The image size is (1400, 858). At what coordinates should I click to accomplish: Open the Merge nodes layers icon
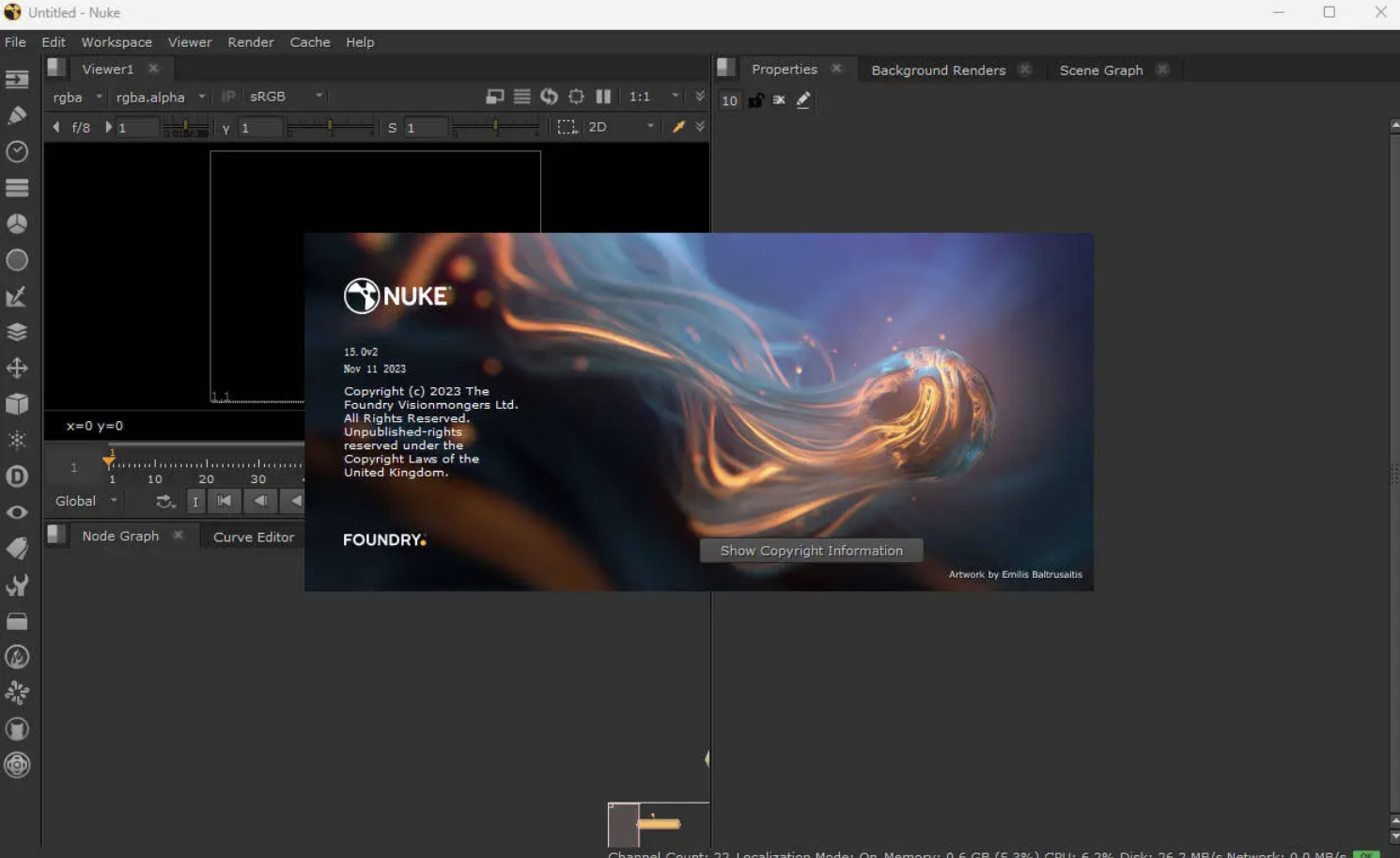[x=17, y=331]
